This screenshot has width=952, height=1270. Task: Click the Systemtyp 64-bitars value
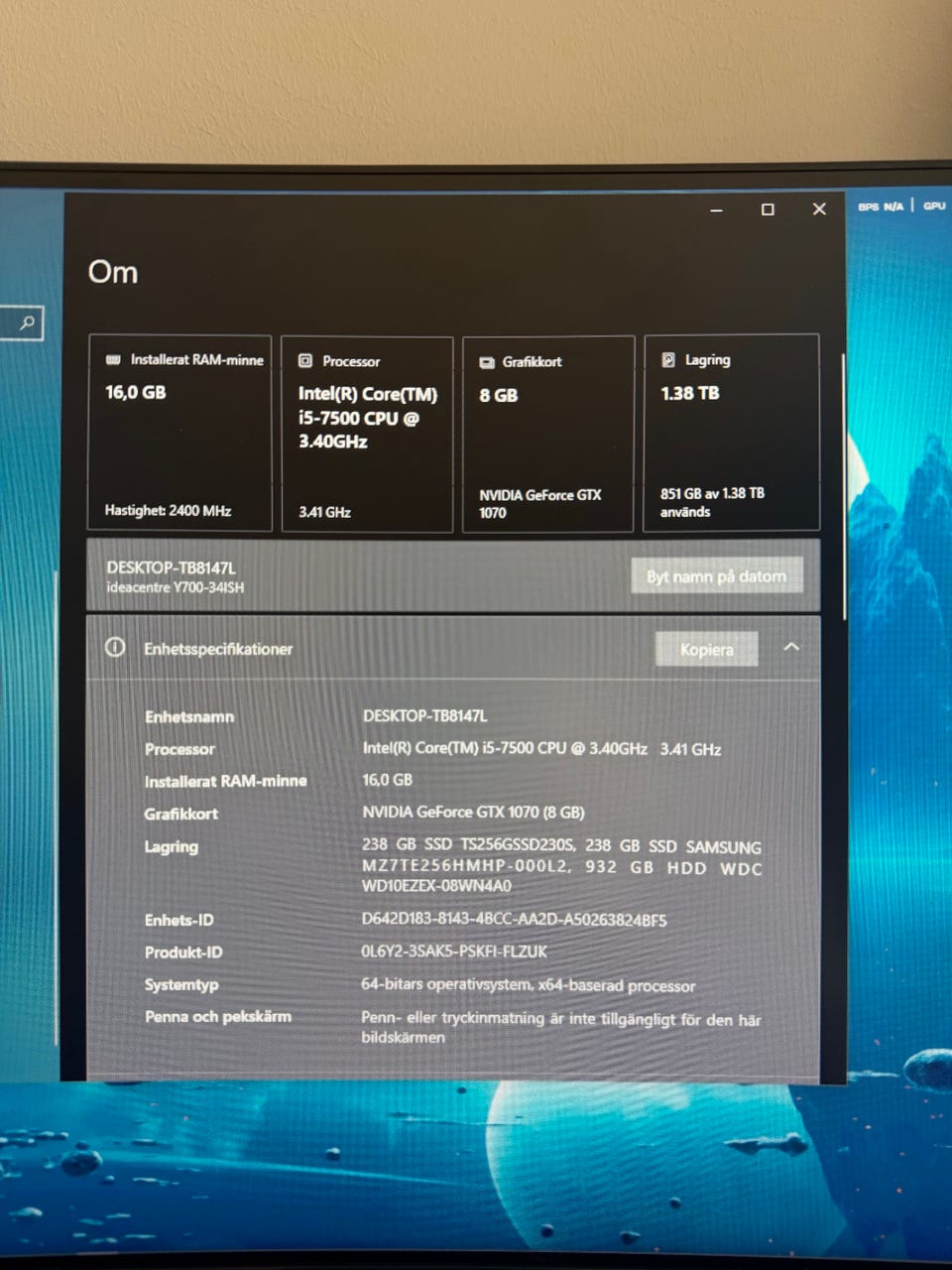528,984
